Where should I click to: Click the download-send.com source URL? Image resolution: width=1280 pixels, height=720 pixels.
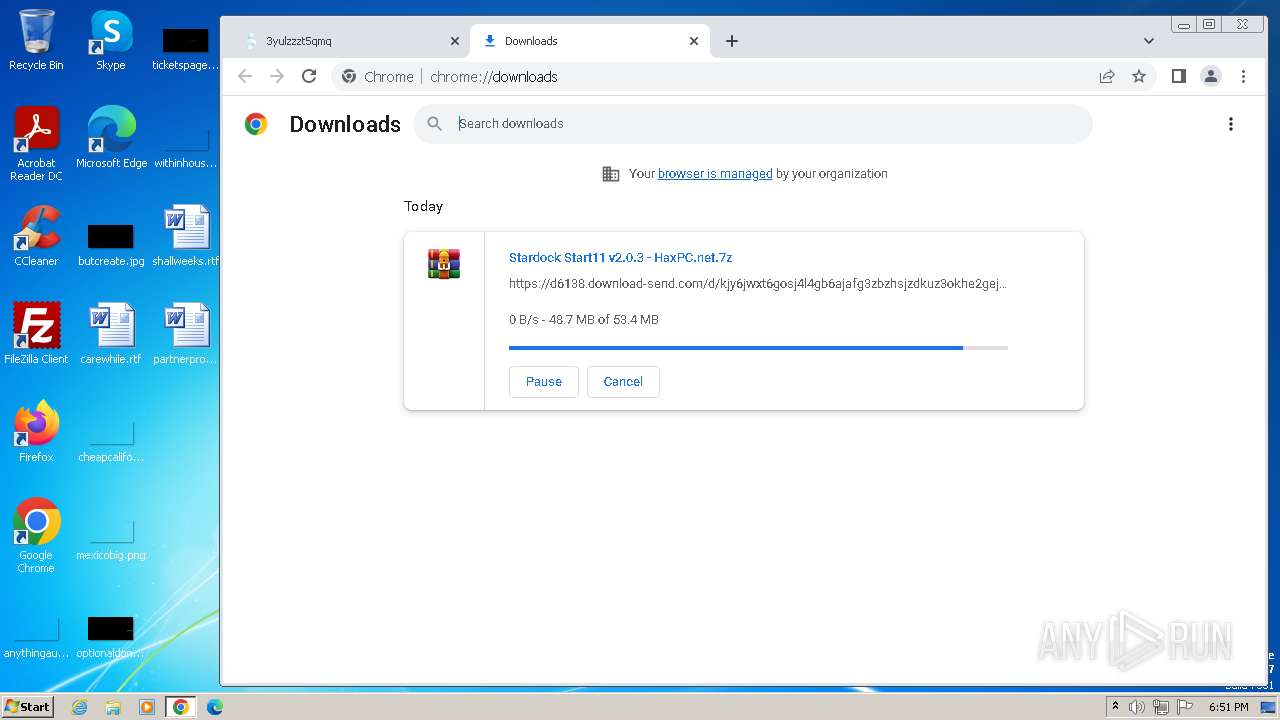758,284
